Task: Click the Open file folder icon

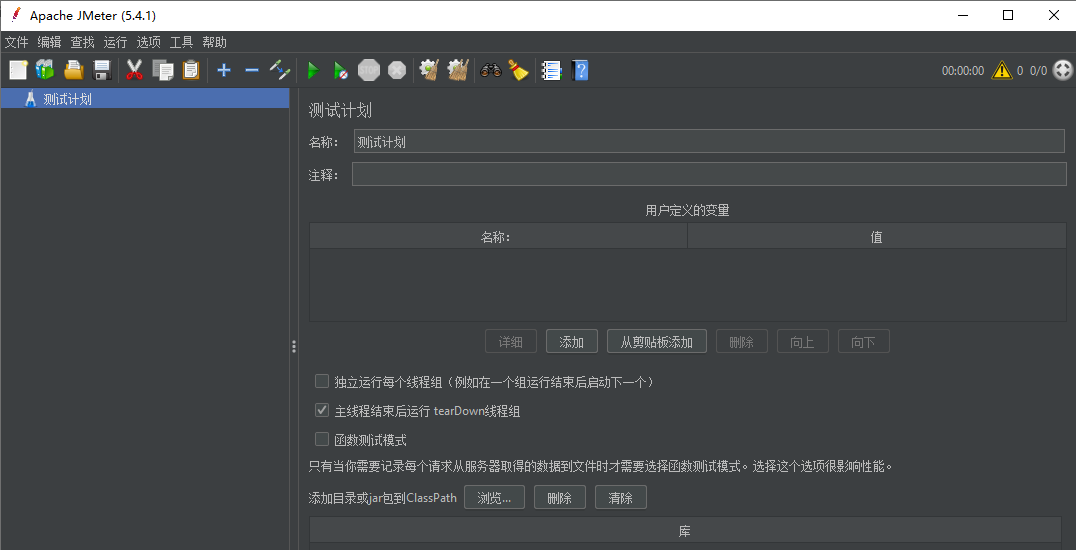Action: 73,70
